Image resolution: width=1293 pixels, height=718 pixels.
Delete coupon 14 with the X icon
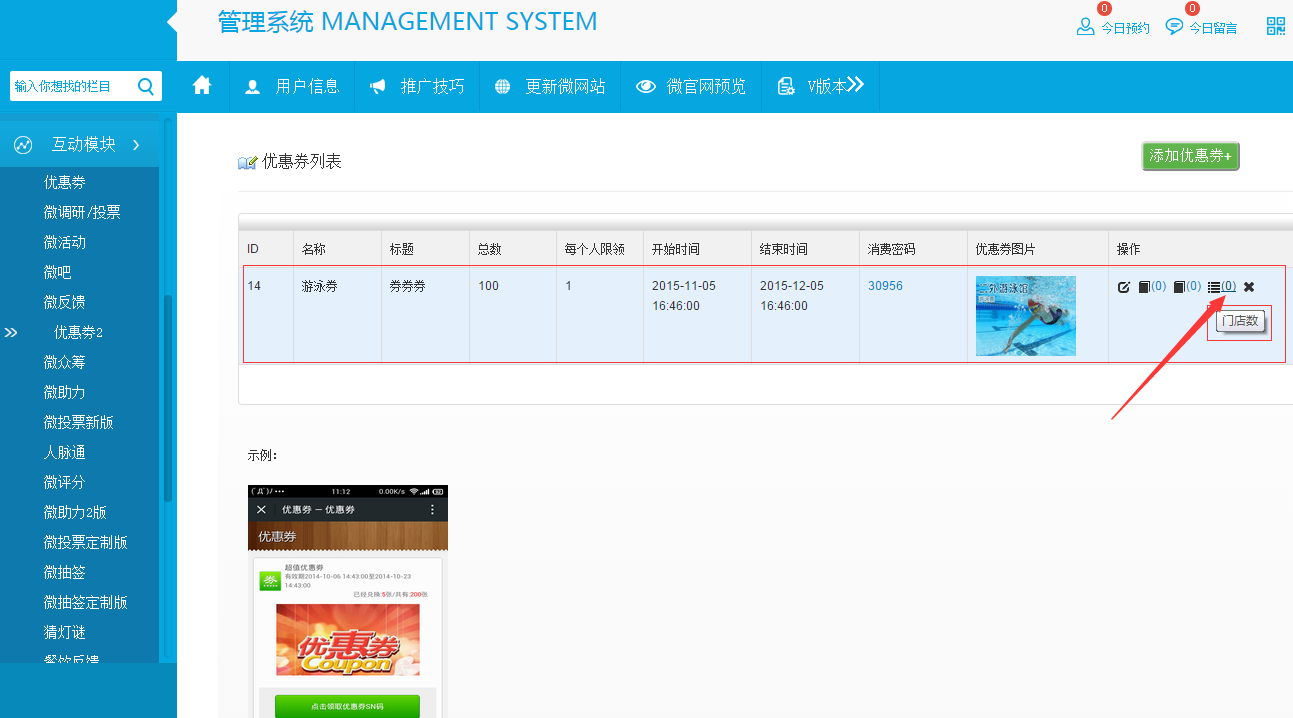1248,287
